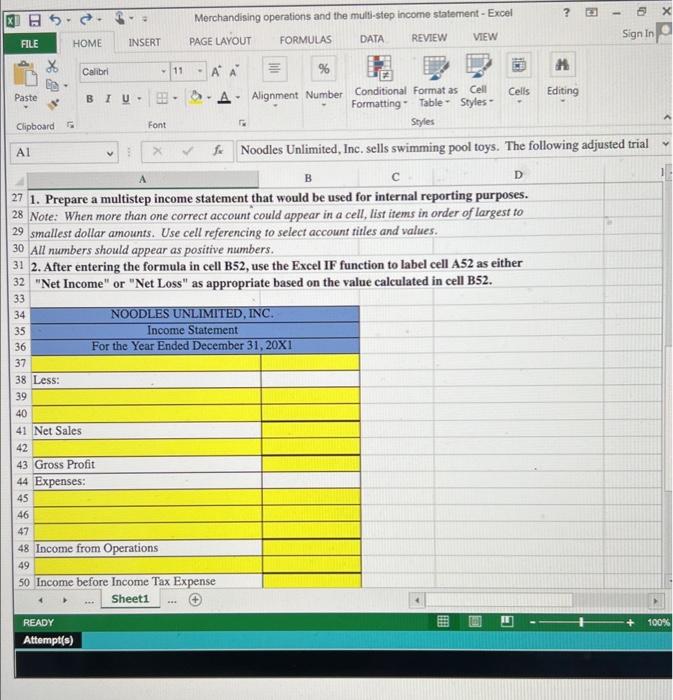Apply the yellow Fill Color bucket
This screenshot has height=700, width=673.
(x=195, y=97)
